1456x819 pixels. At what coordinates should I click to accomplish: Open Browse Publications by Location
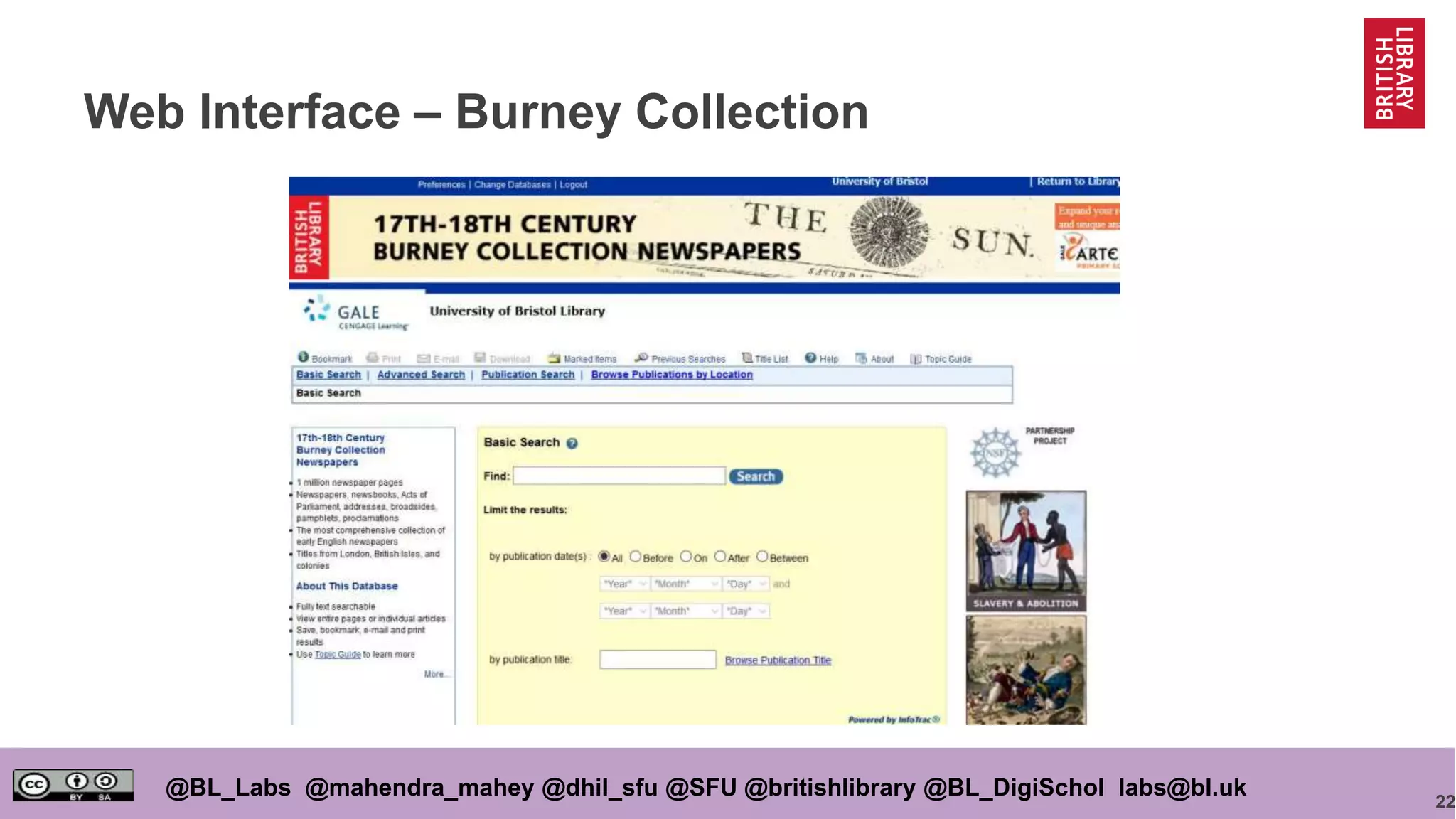pyautogui.click(x=672, y=375)
